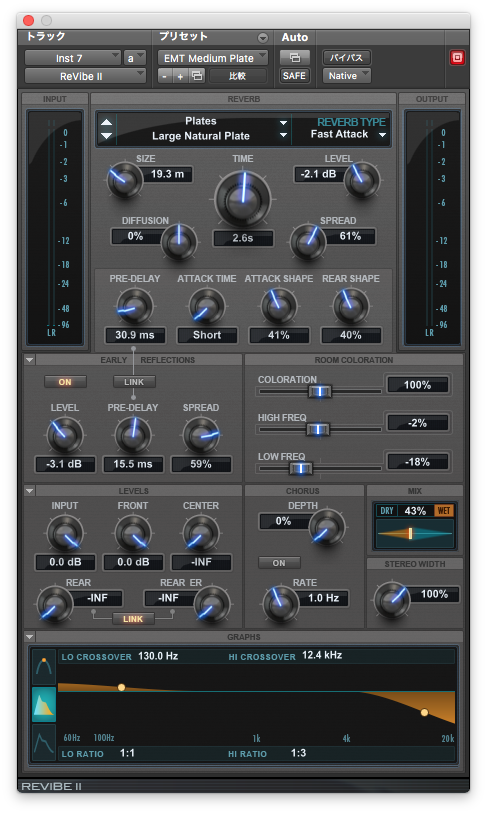Toggle the 比較 compare button
The image size is (487, 814).
tap(237, 76)
